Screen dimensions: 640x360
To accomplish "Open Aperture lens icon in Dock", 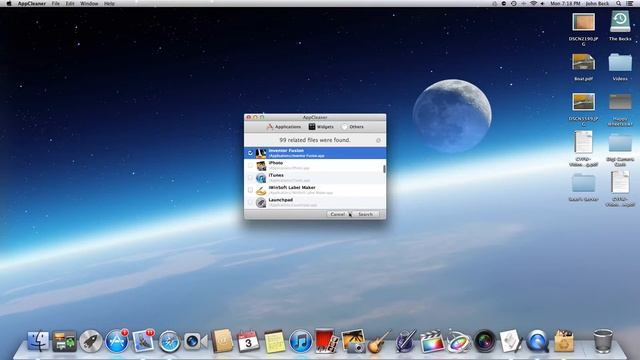I will tap(484, 341).
